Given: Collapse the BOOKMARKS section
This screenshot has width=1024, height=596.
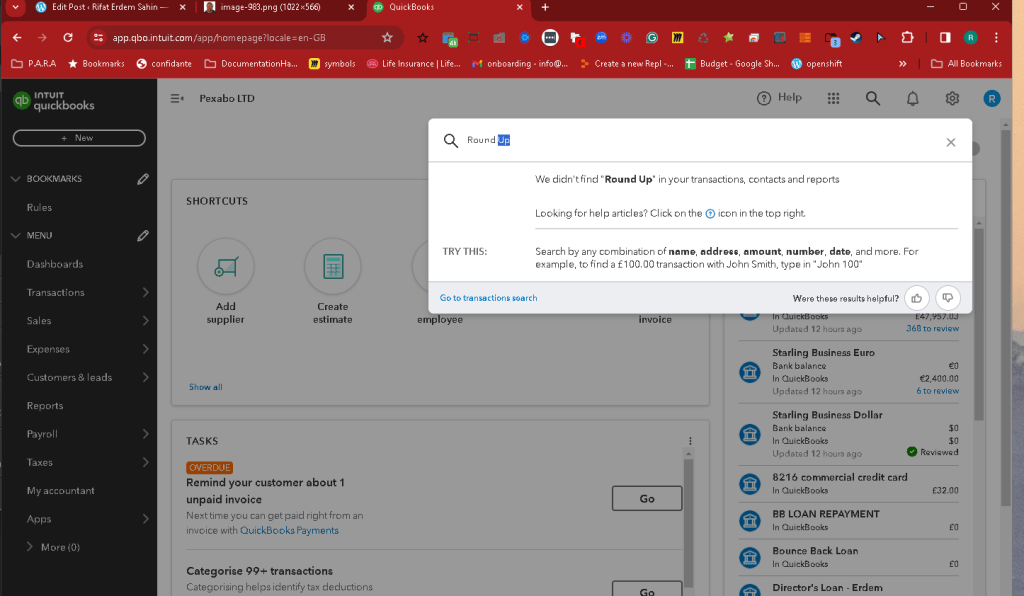Looking at the screenshot, I should click(x=16, y=179).
